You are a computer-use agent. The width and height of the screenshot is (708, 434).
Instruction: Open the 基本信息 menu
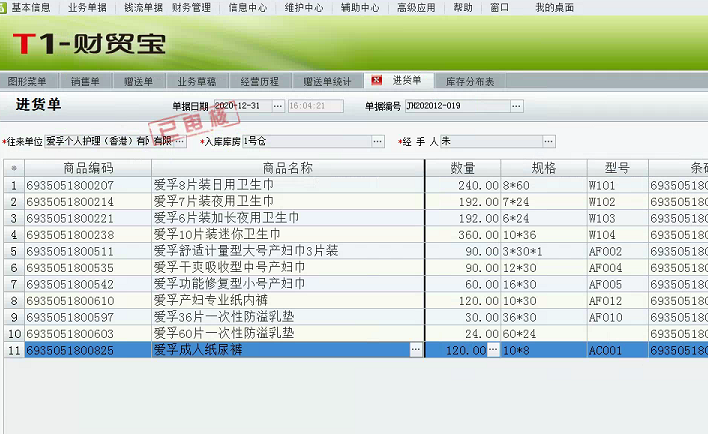coord(31,8)
